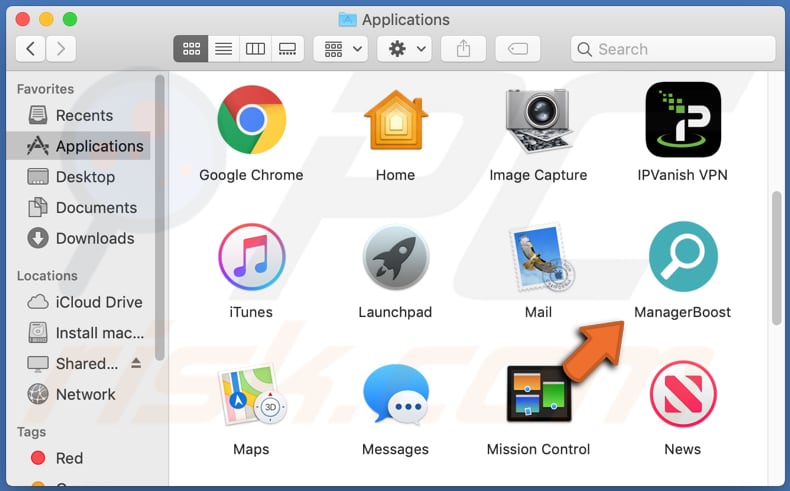The height and width of the screenshot is (491, 790).
Task: Select Applications in the sidebar
Action: pyautogui.click(x=78, y=146)
